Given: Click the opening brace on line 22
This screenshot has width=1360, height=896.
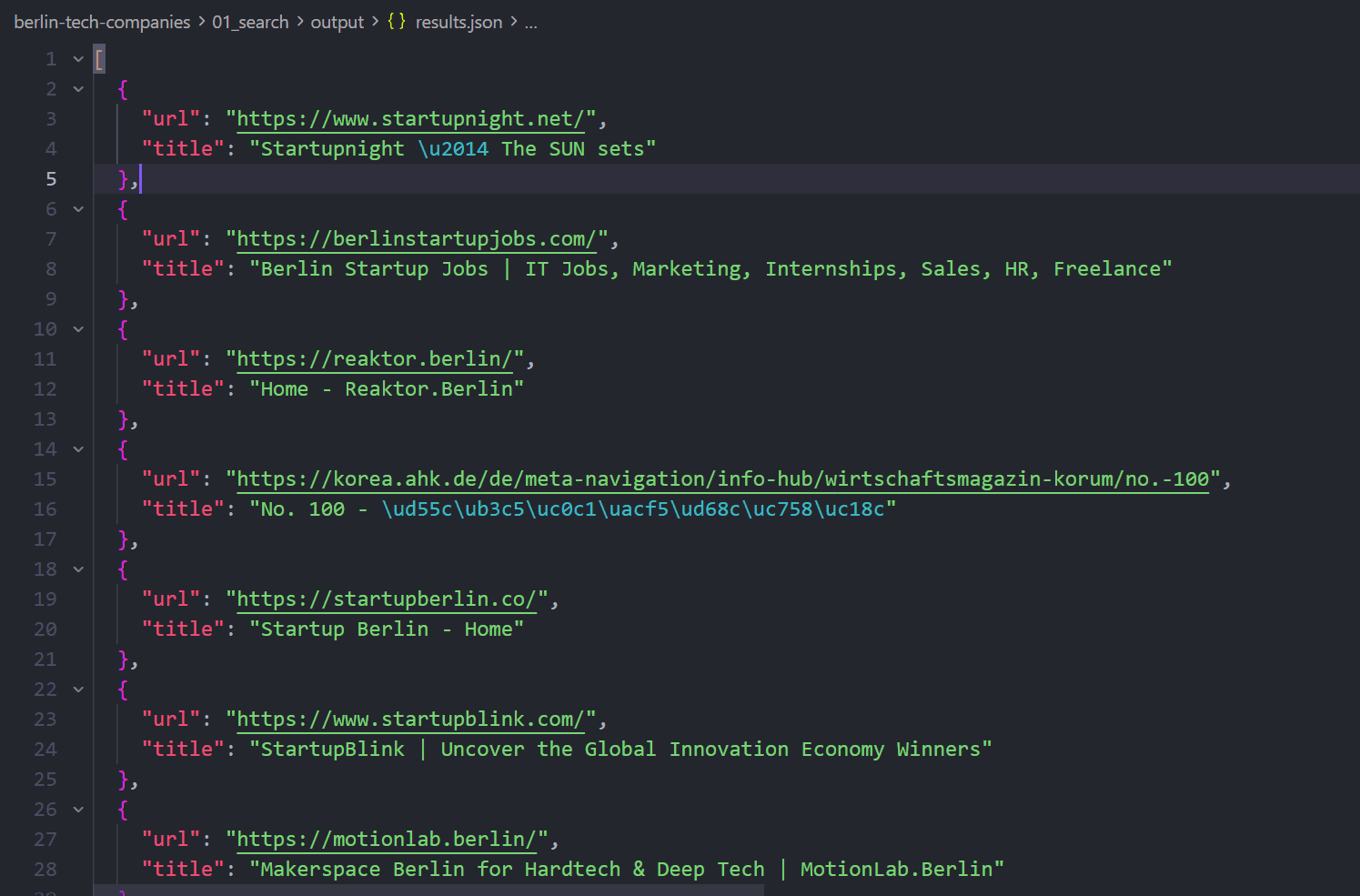Looking at the screenshot, I should click(123, 690).
